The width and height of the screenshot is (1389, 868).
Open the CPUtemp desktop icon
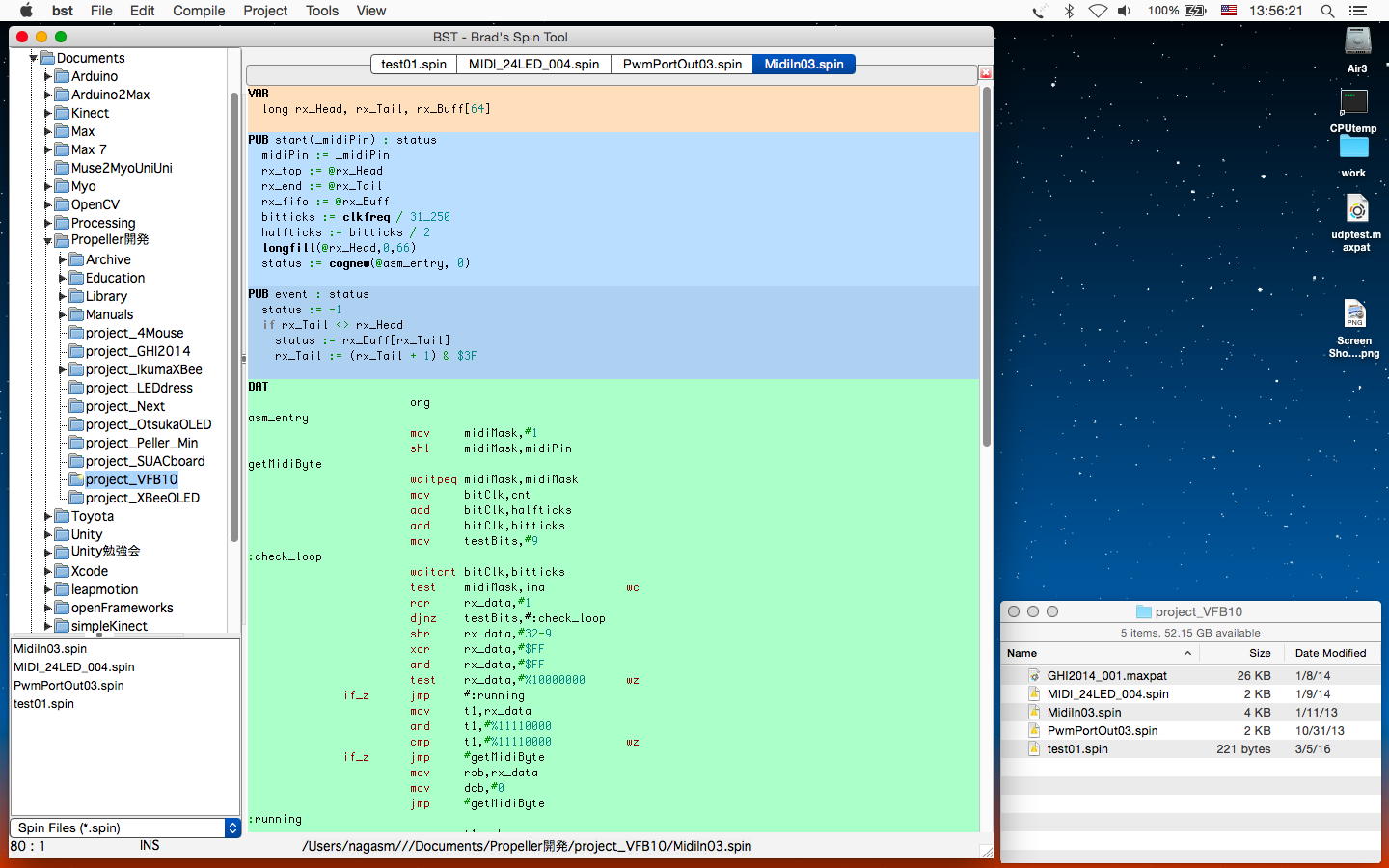[x=1353, y=102]
